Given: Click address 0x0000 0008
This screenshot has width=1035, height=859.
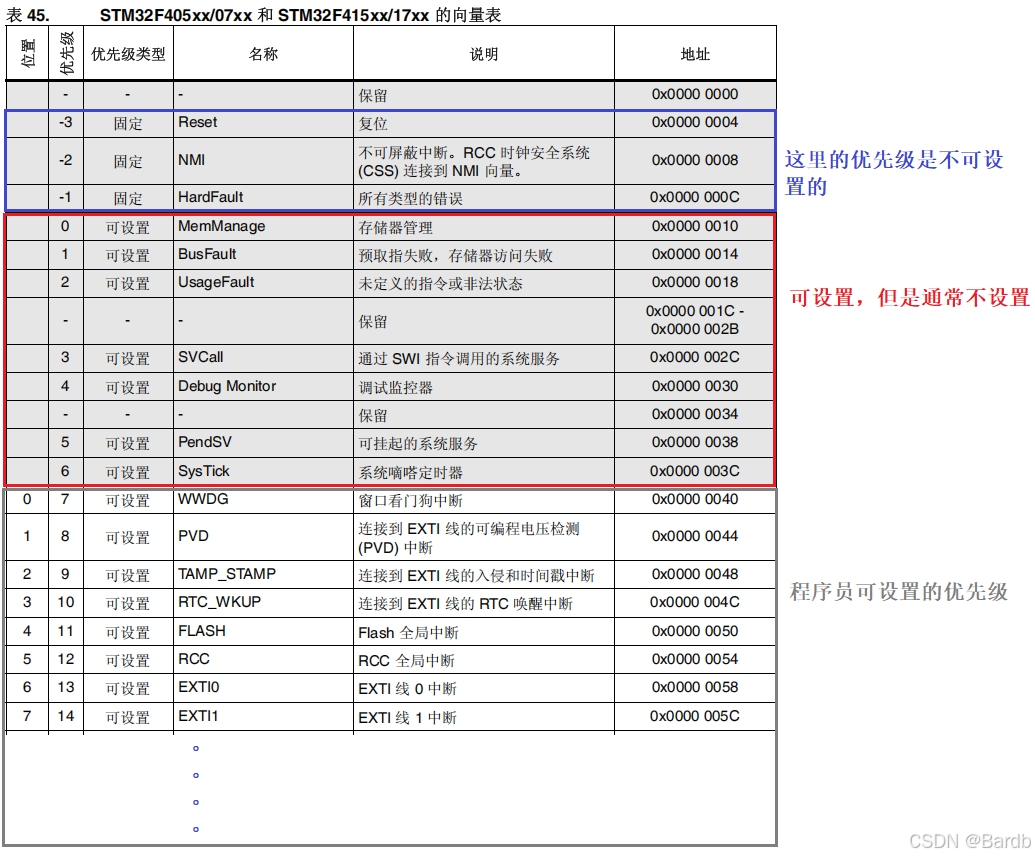Looking at the screenshot, I should (695, 160).
